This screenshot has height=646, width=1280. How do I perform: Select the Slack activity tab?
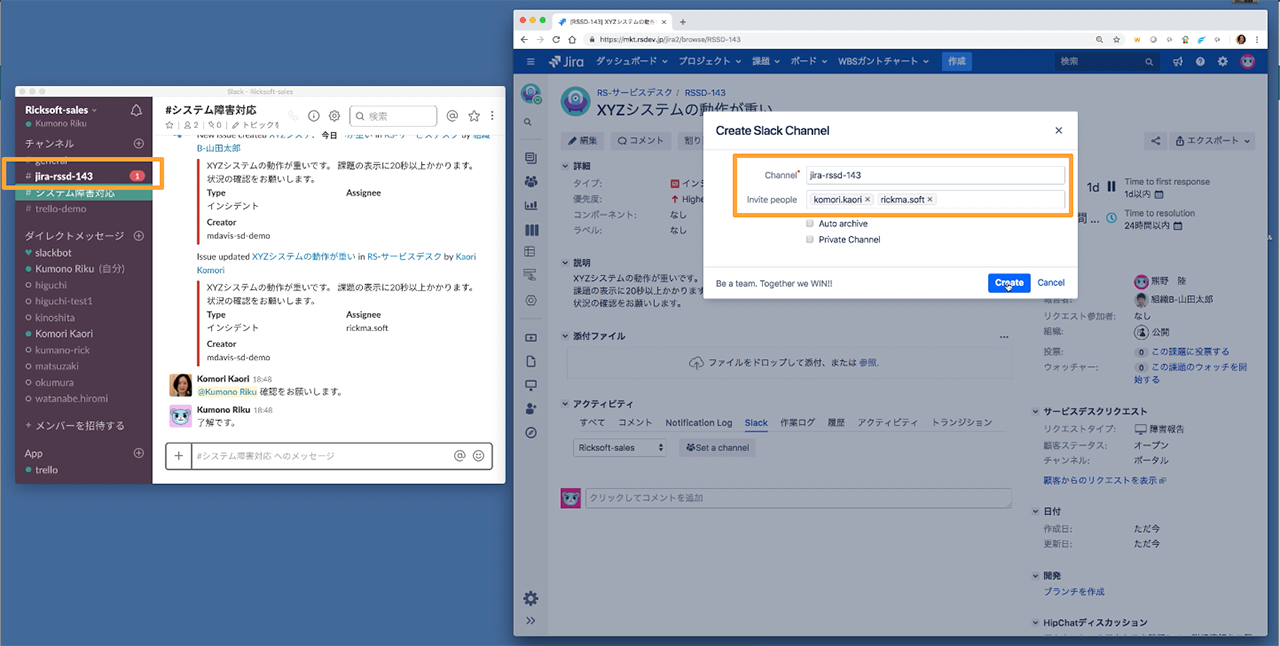(756, 423)
